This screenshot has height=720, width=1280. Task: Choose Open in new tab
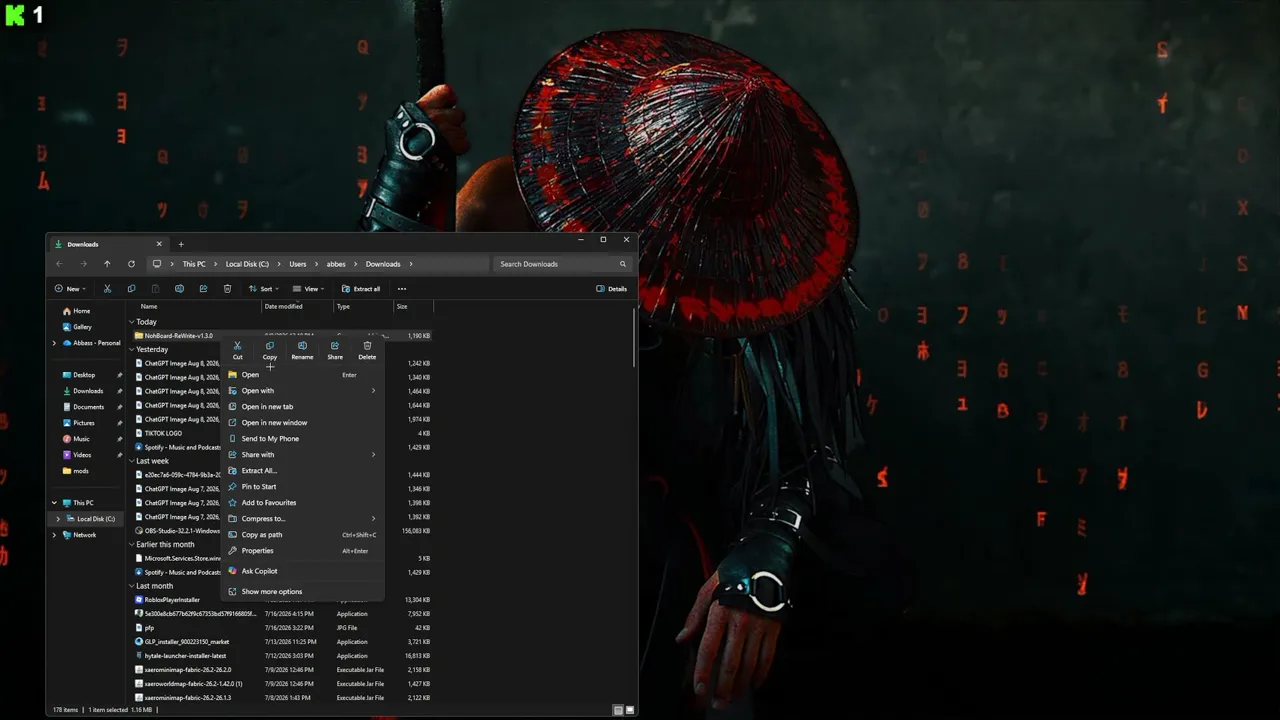coord(303,407)
